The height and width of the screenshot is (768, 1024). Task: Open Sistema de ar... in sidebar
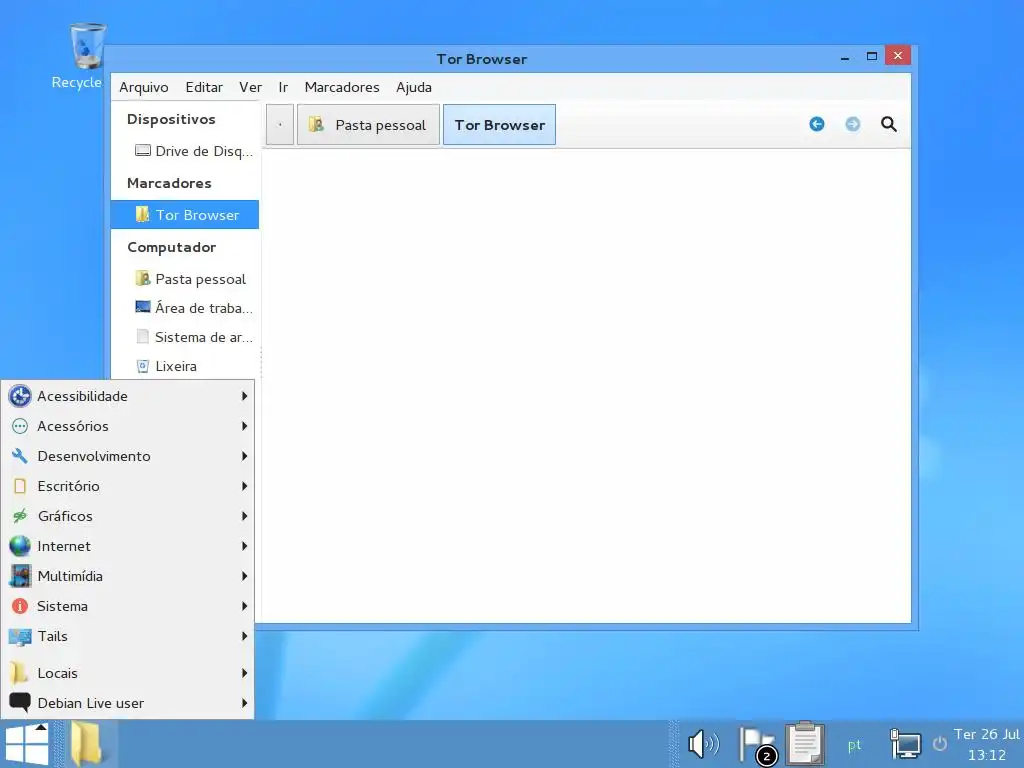[x=185, y=337]
